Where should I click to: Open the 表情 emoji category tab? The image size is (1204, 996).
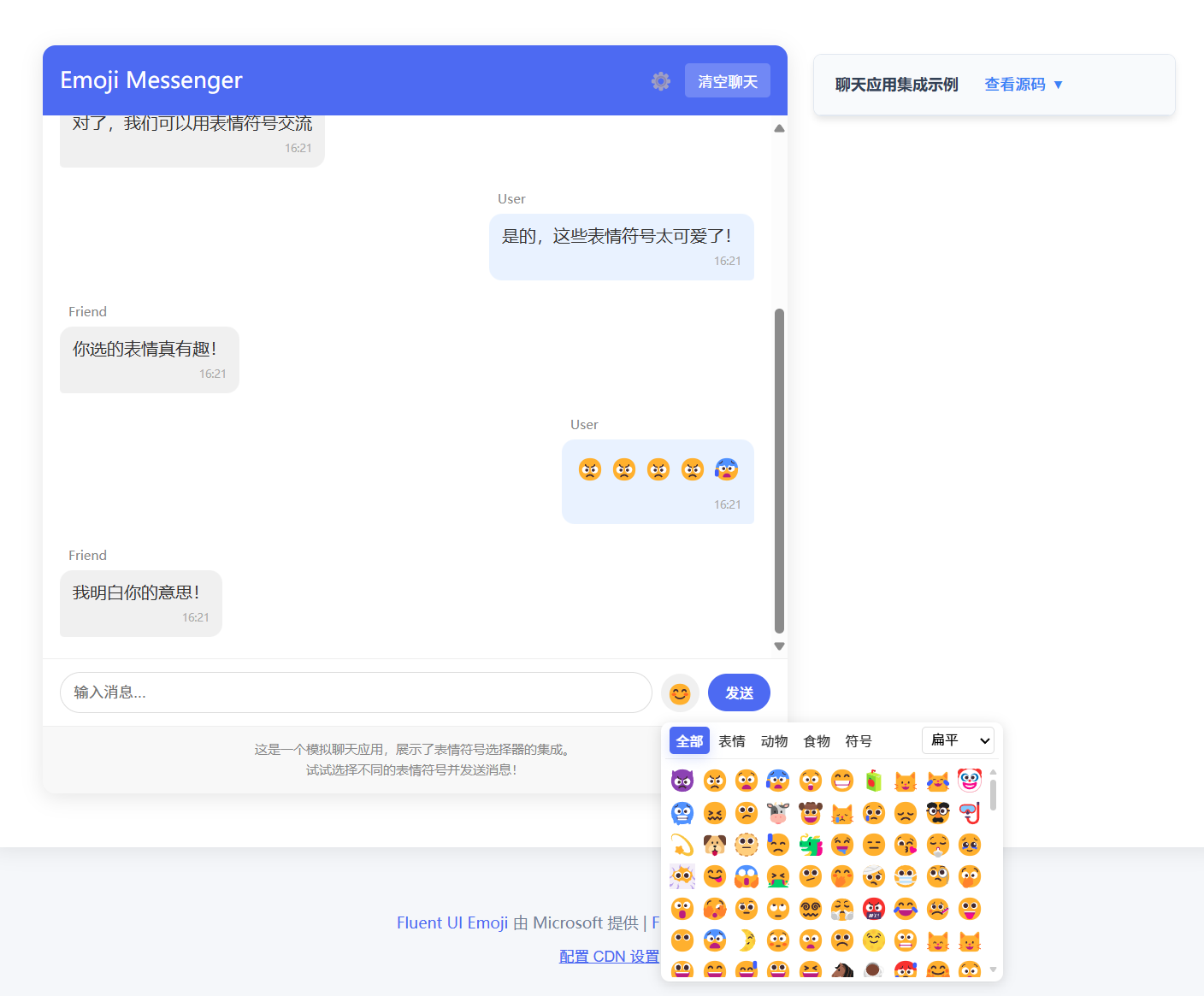[x=732, y=740]
